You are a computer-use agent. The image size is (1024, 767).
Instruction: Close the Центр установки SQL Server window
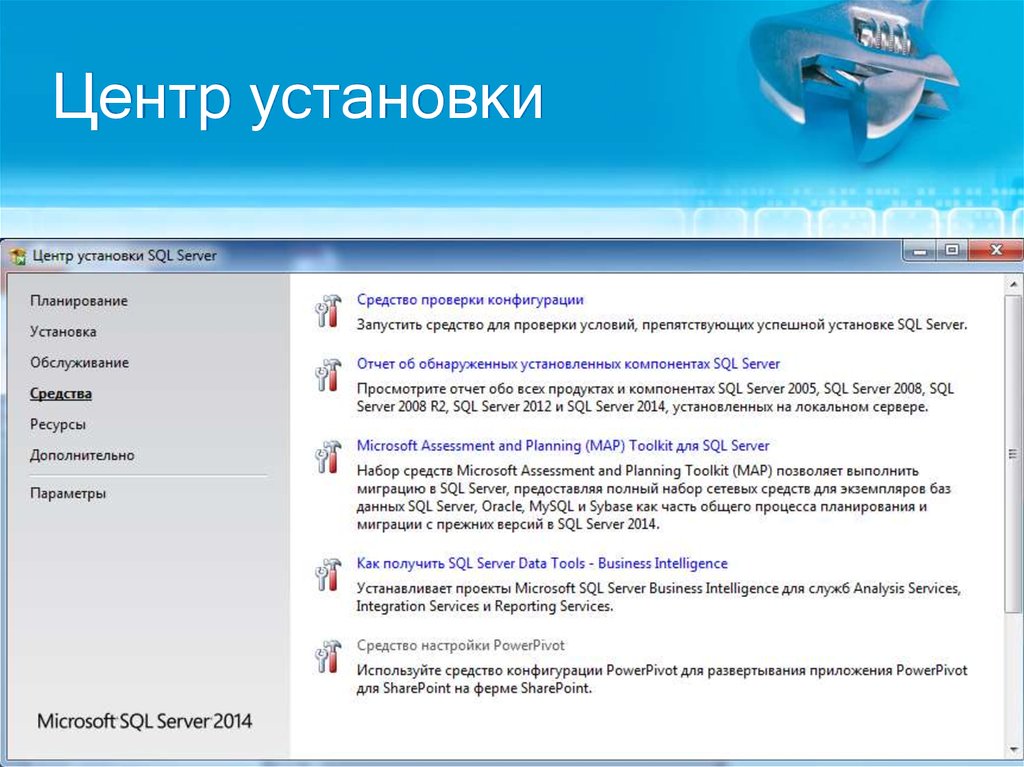995,251
